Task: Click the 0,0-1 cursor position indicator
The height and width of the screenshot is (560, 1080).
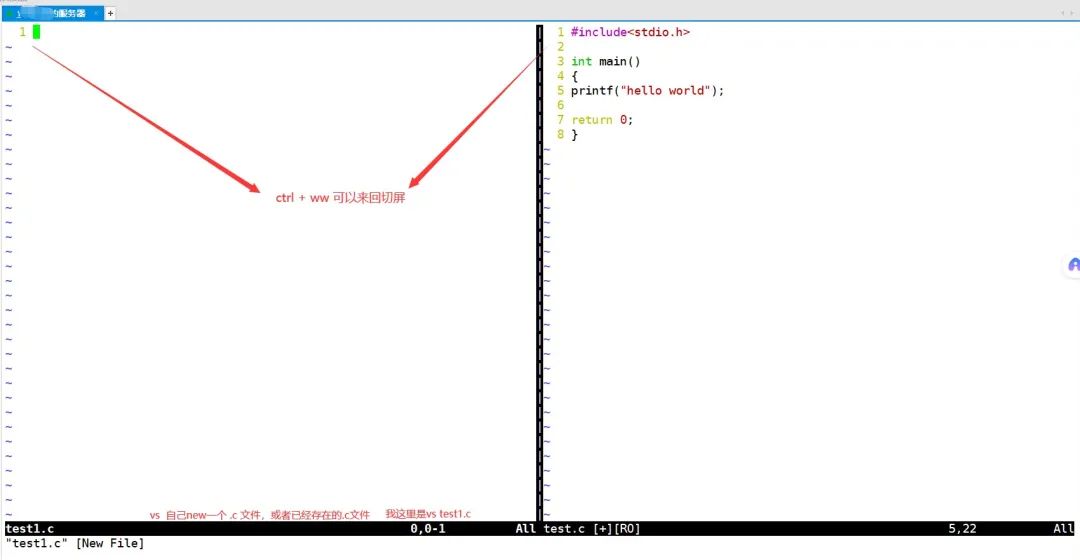Action: click(428, 528)
